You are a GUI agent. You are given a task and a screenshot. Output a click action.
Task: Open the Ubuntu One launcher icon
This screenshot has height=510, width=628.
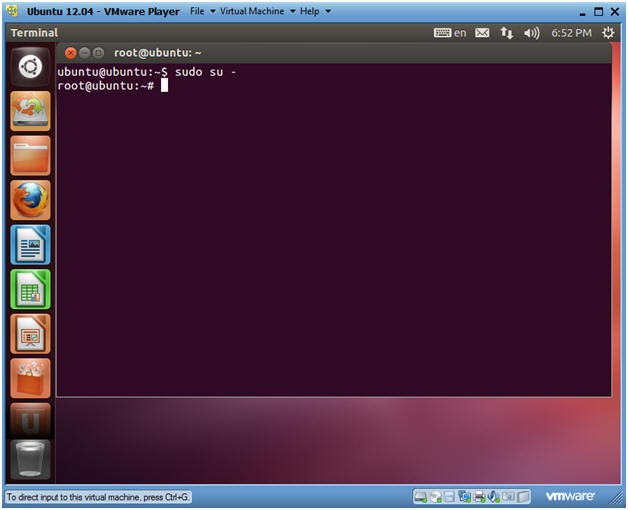pos(30,421)
